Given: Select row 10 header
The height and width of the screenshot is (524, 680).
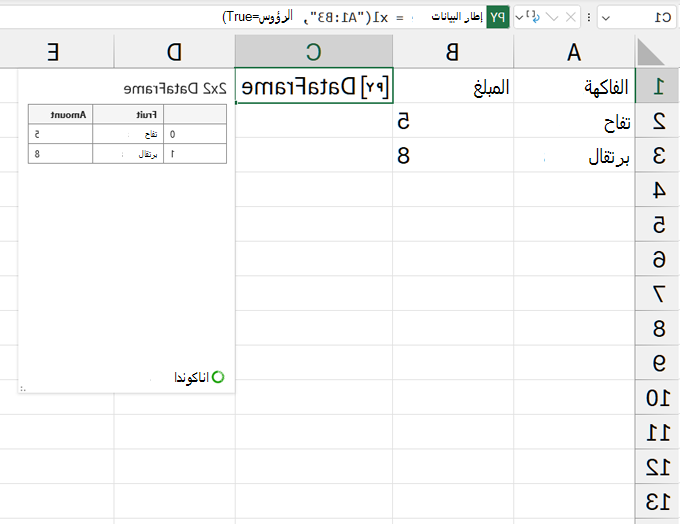Looking at the screenshot, I should (657, 397).
